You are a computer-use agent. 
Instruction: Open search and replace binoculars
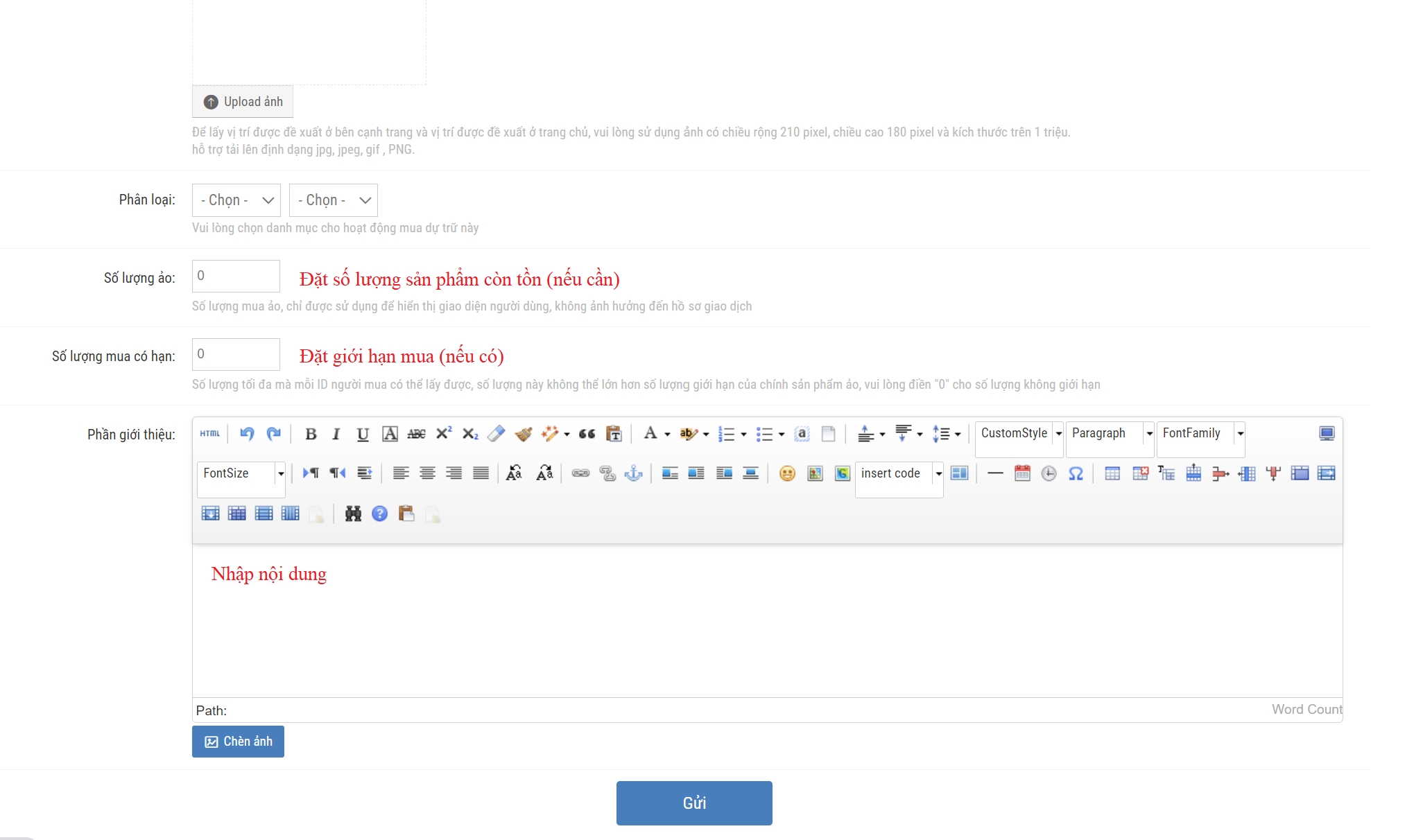point(353,514)
